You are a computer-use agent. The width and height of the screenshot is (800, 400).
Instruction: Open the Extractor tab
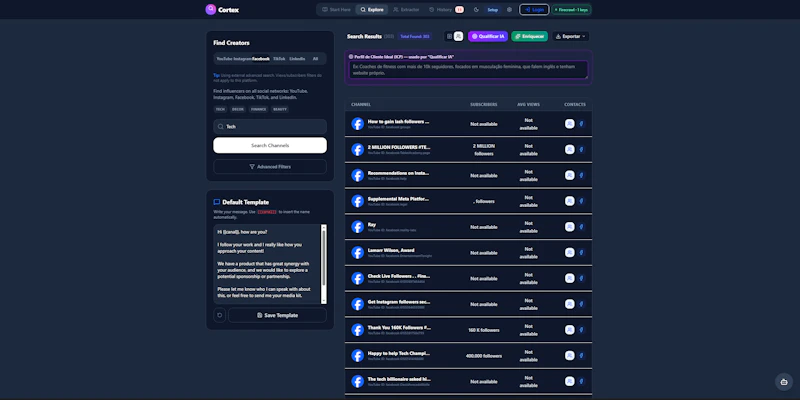(406, 10)
